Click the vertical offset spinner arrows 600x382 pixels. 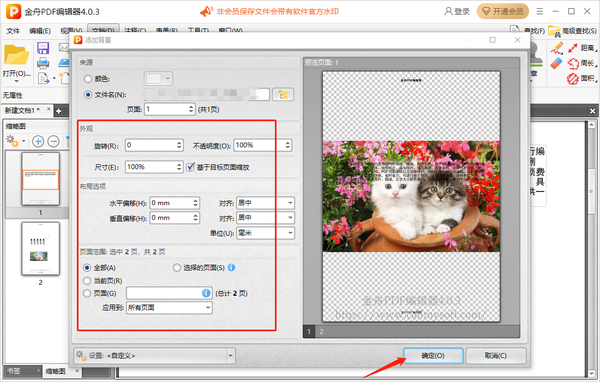coord(196,217)
